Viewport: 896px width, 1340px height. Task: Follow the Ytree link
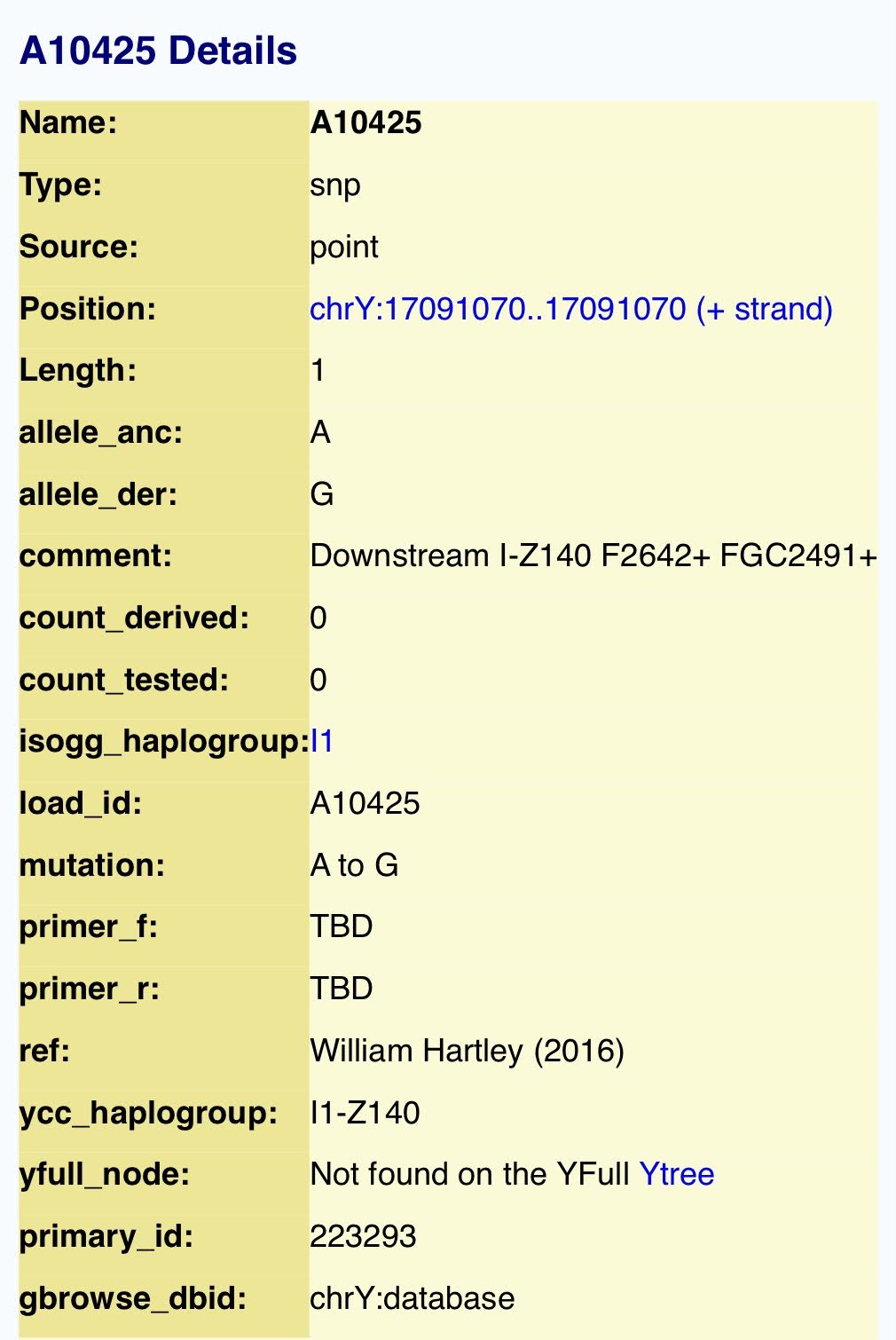[x=676, y=1174]
